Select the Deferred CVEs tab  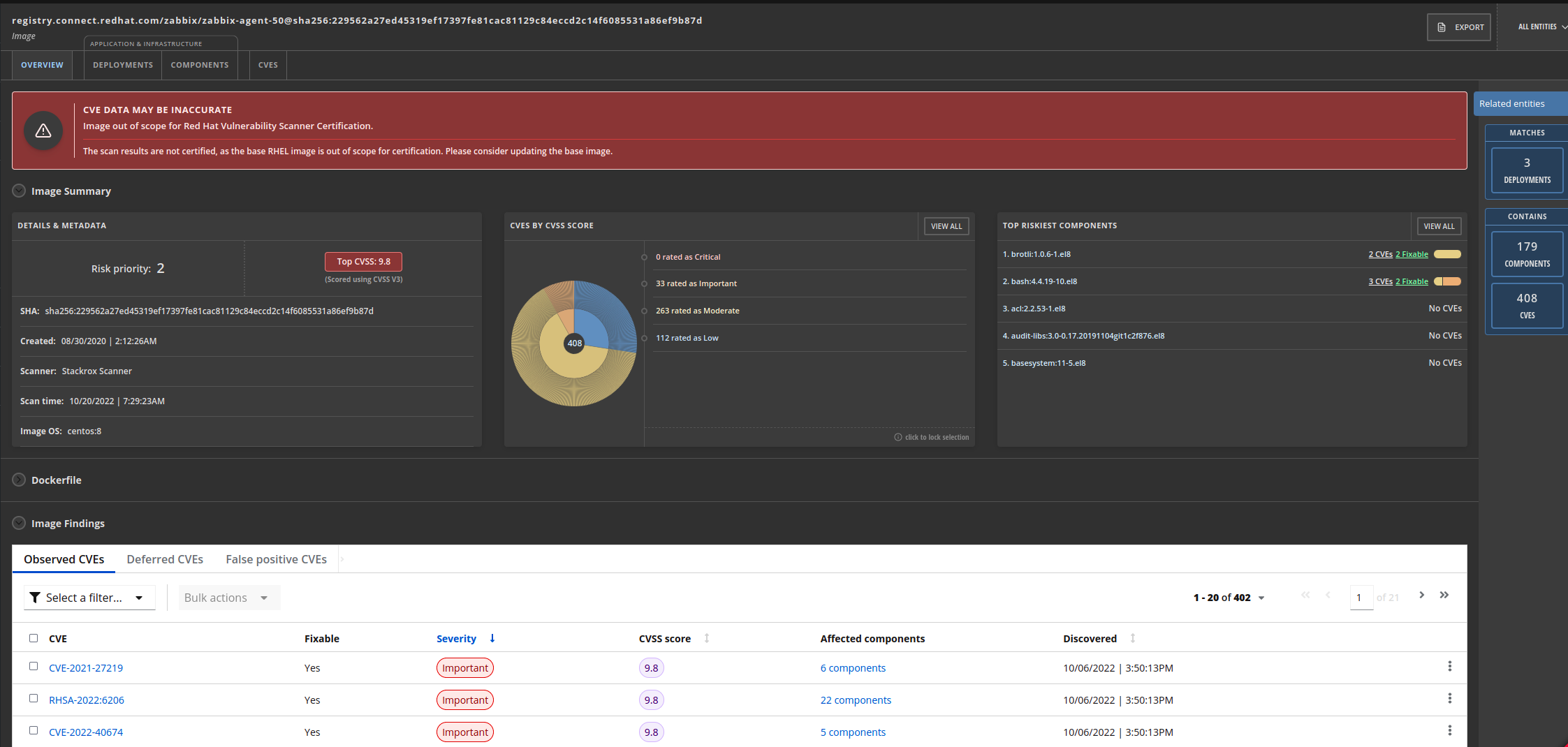point(165,559)
